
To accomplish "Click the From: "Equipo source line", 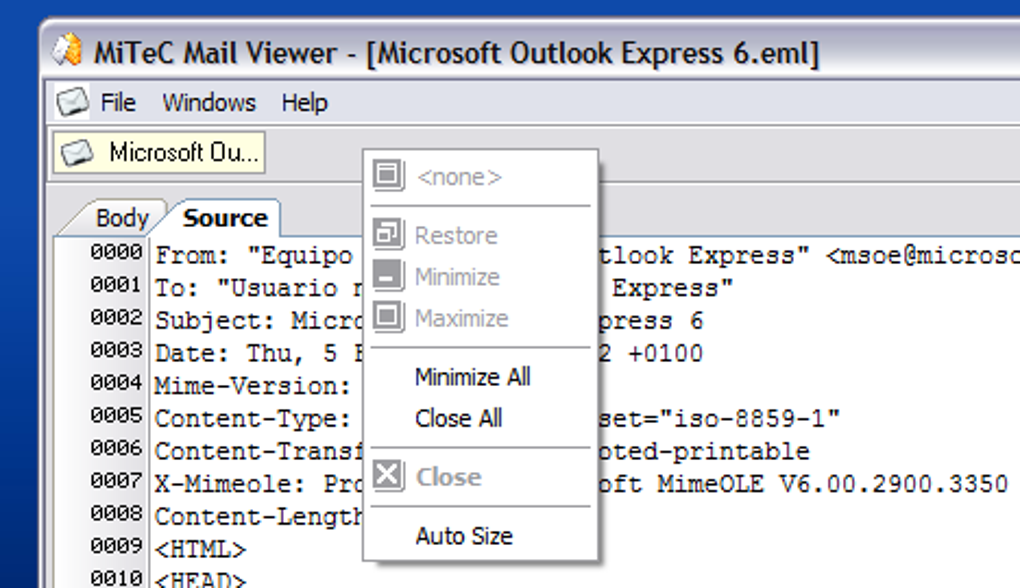I will (x=254, y=256).
